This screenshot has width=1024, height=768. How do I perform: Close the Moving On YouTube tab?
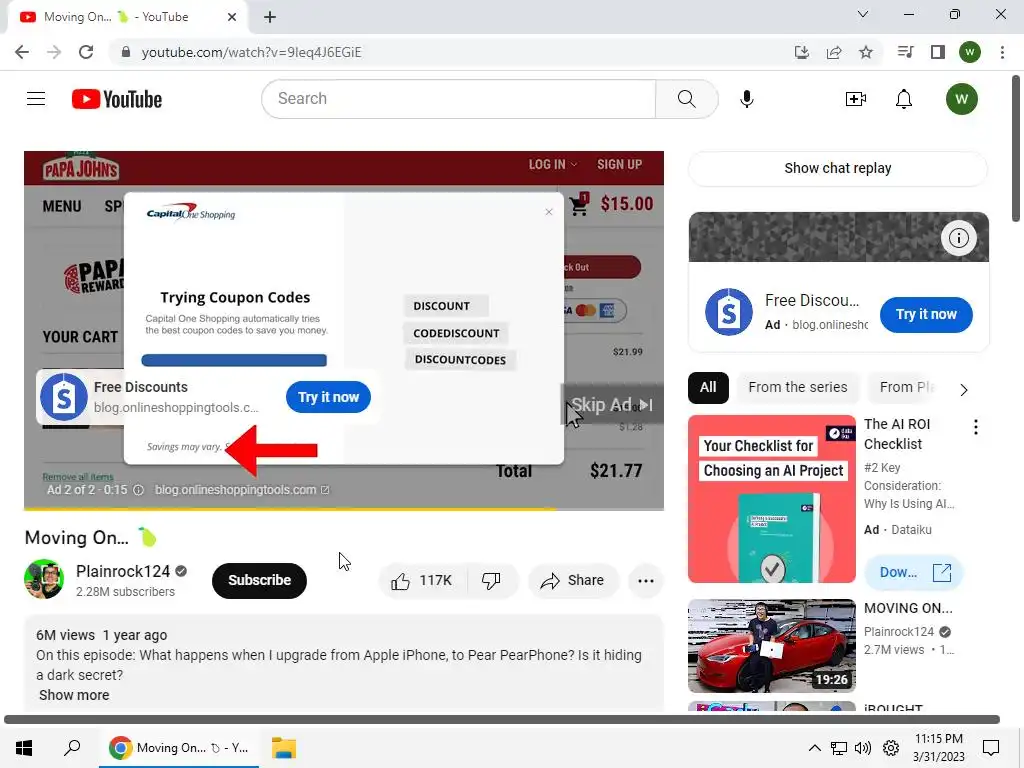coord(232,17)
